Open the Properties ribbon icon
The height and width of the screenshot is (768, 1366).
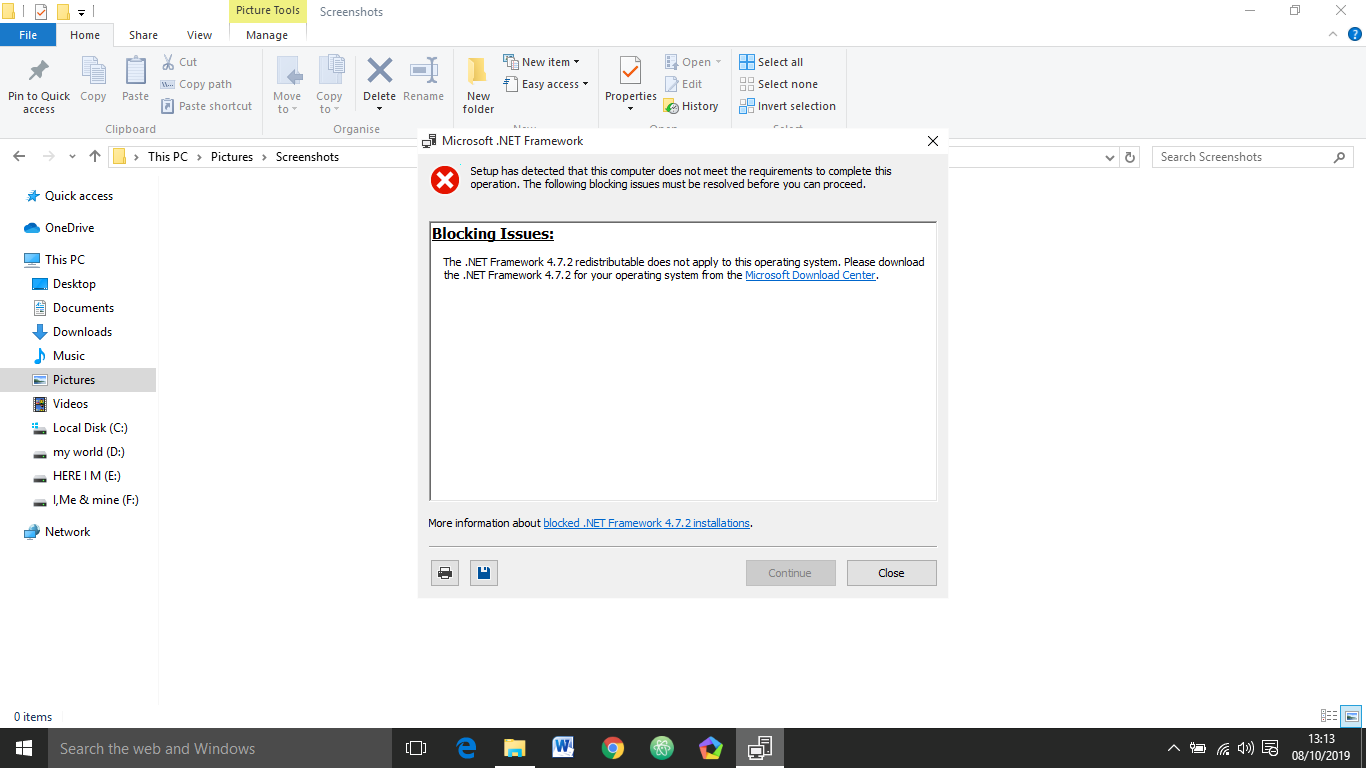630,72
